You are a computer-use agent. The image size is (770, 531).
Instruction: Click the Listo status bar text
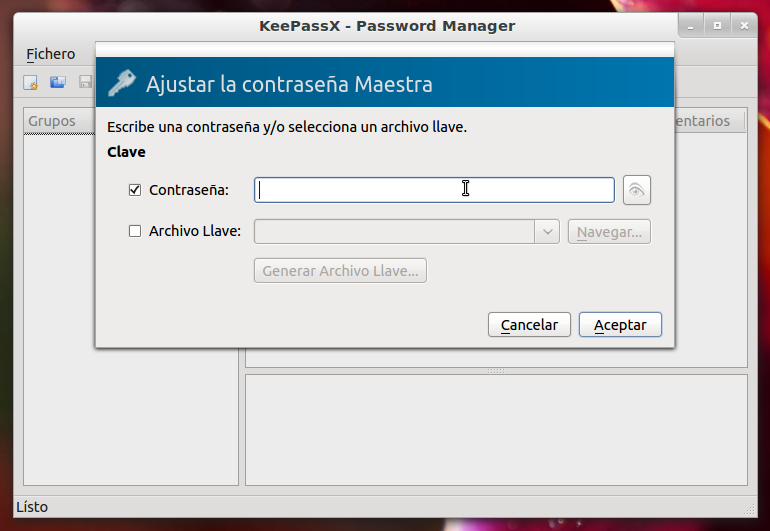32,507
